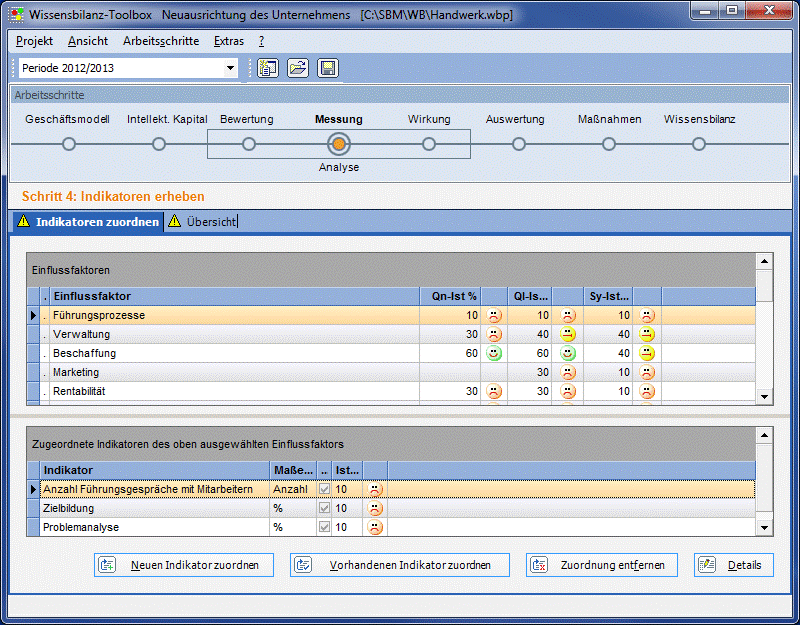Click the open folder toolbar icon

tap(297, 68)
